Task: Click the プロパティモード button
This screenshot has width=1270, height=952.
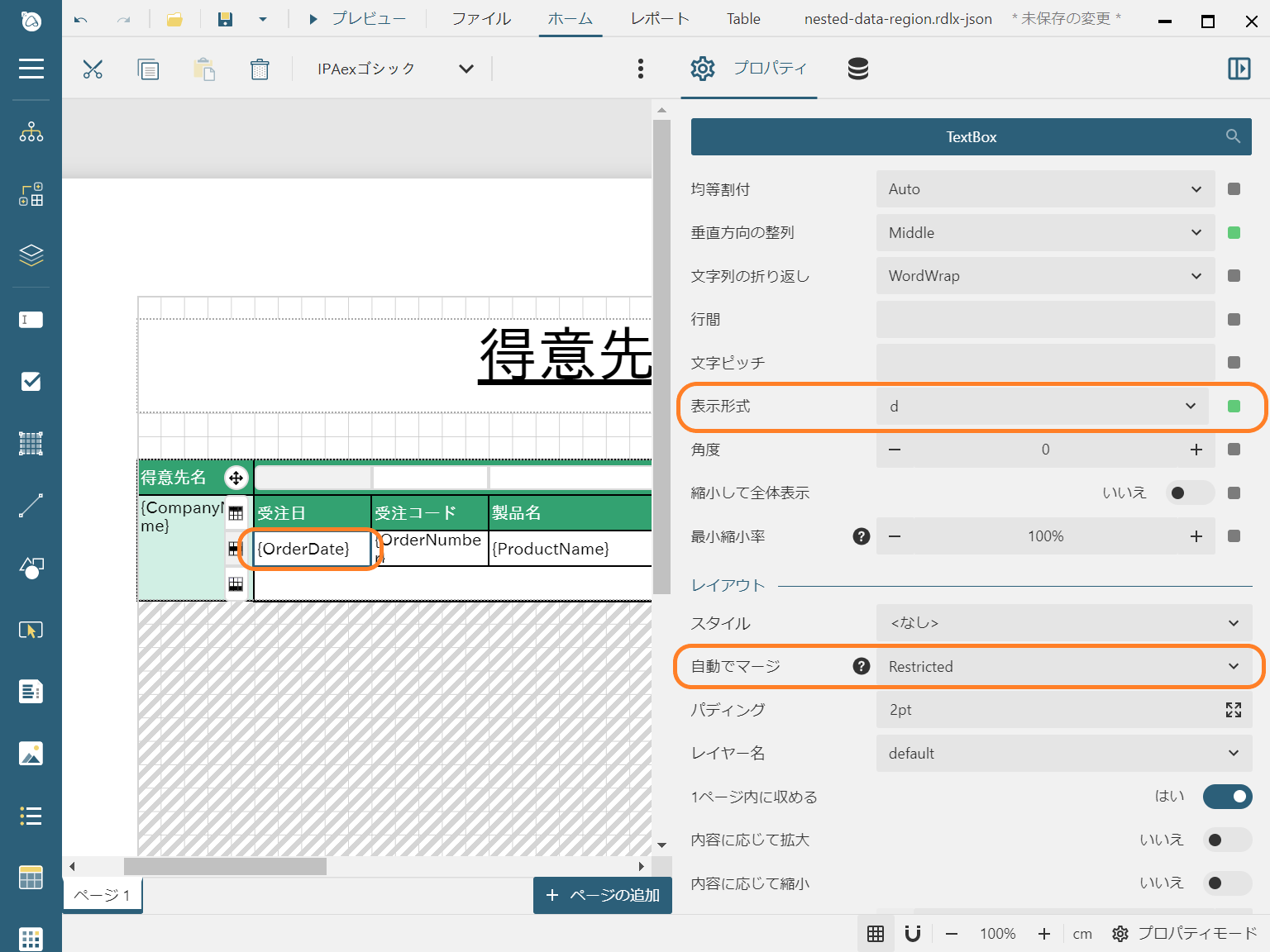Action: 1184,934
